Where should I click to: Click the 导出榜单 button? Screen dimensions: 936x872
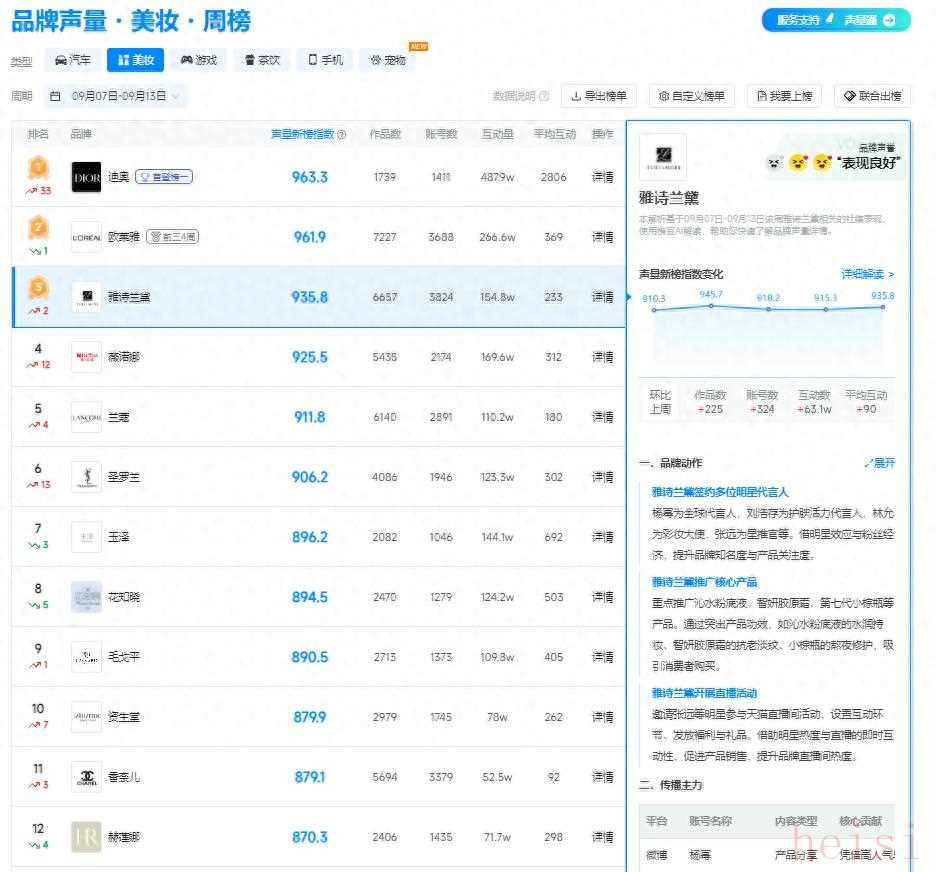[599, 96]
